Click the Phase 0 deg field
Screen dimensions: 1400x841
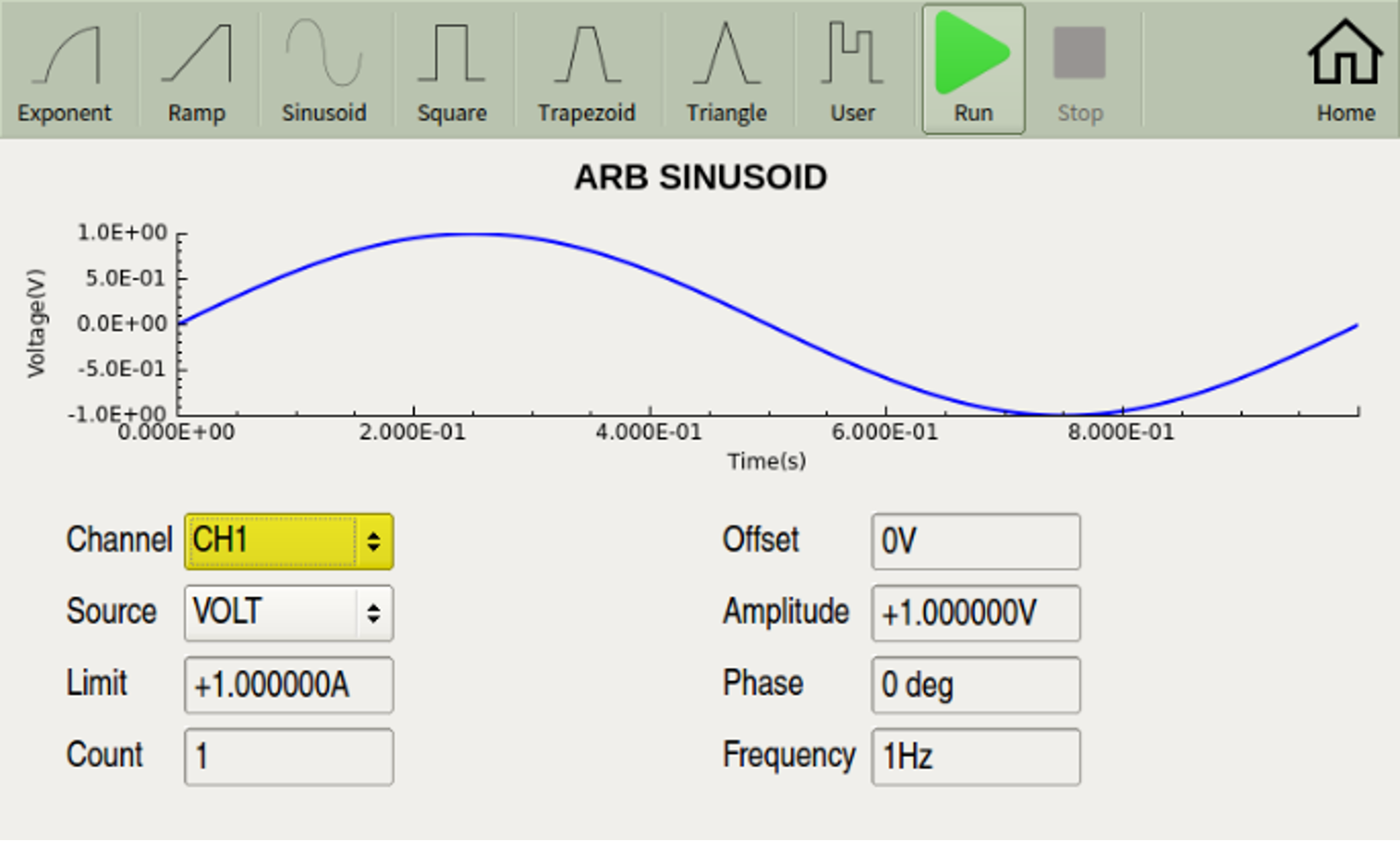pos(975,685)
